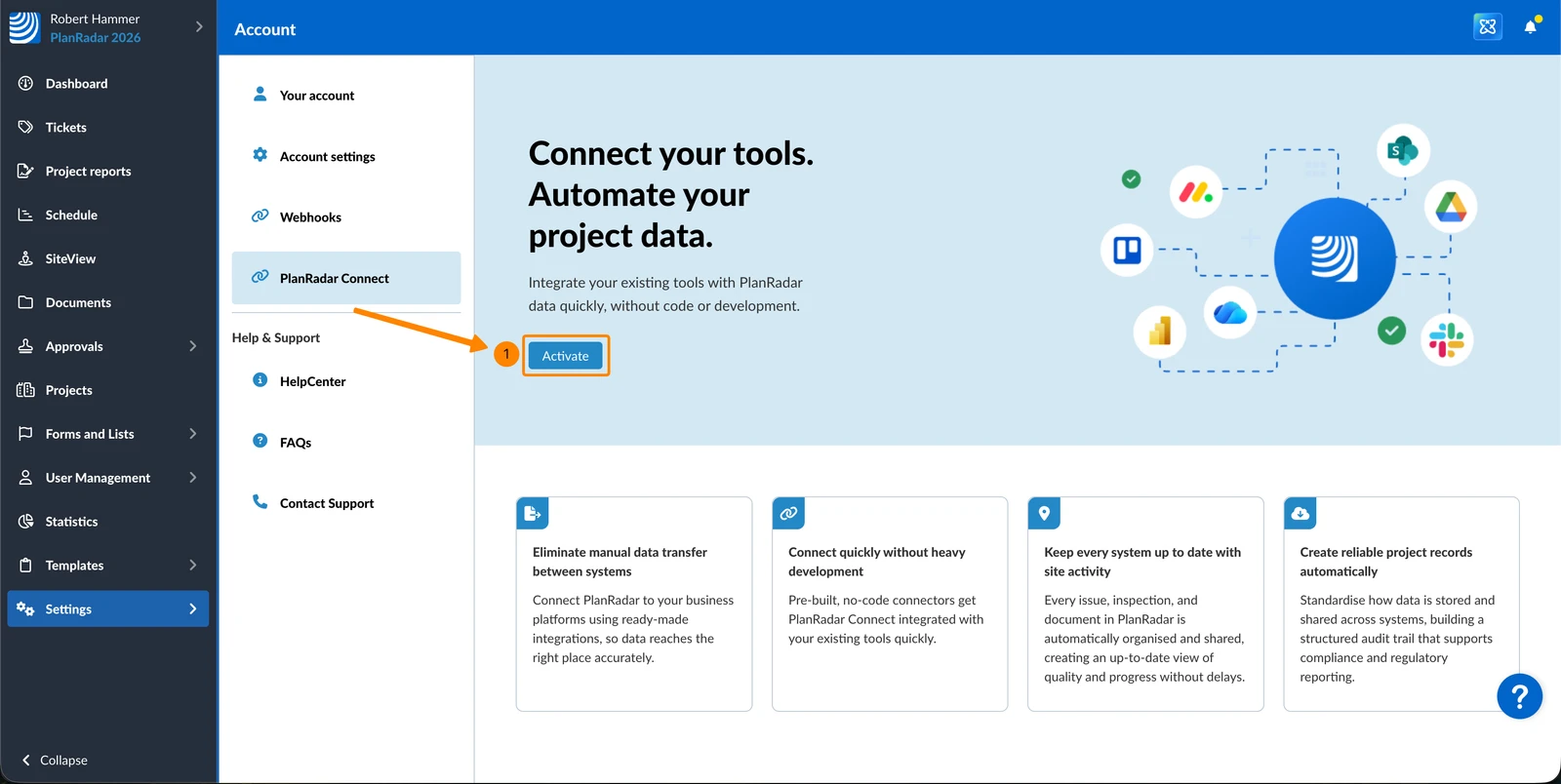Click the Your account person icon

tap(260, 94)
